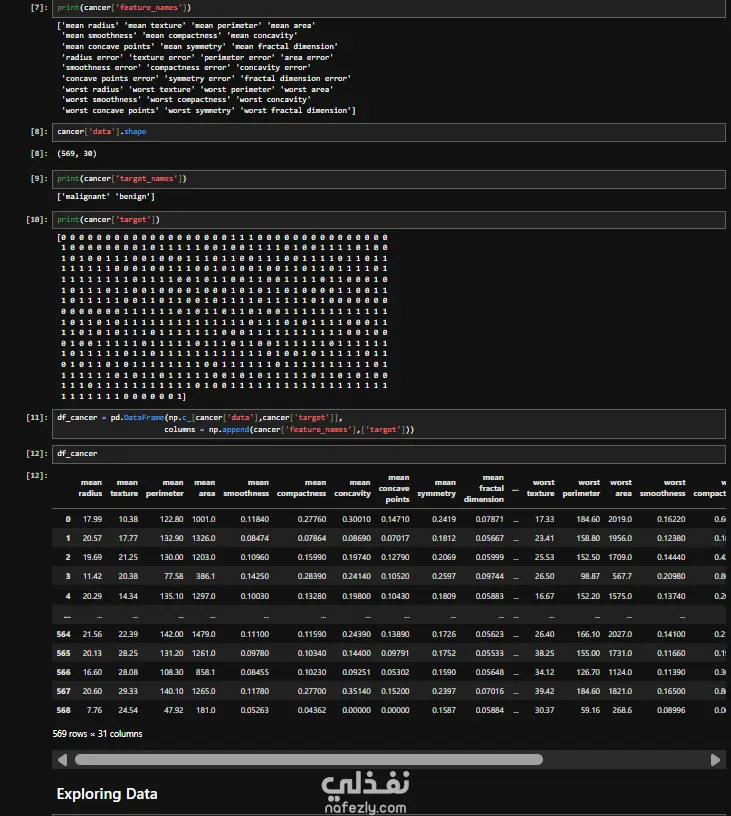731x816 pixels.
Task: Click the 'mean perimeter' column header
Action: 164,488
